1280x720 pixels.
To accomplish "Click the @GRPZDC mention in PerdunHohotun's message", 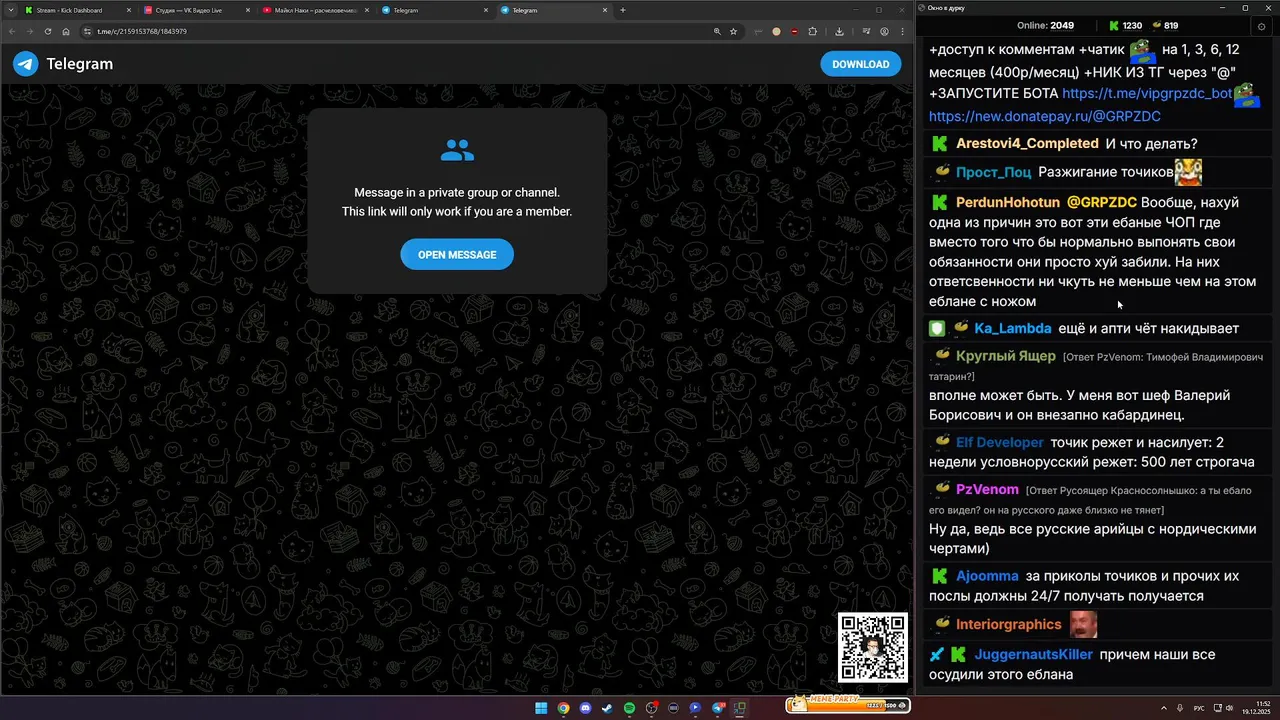I will (1102, 202).
